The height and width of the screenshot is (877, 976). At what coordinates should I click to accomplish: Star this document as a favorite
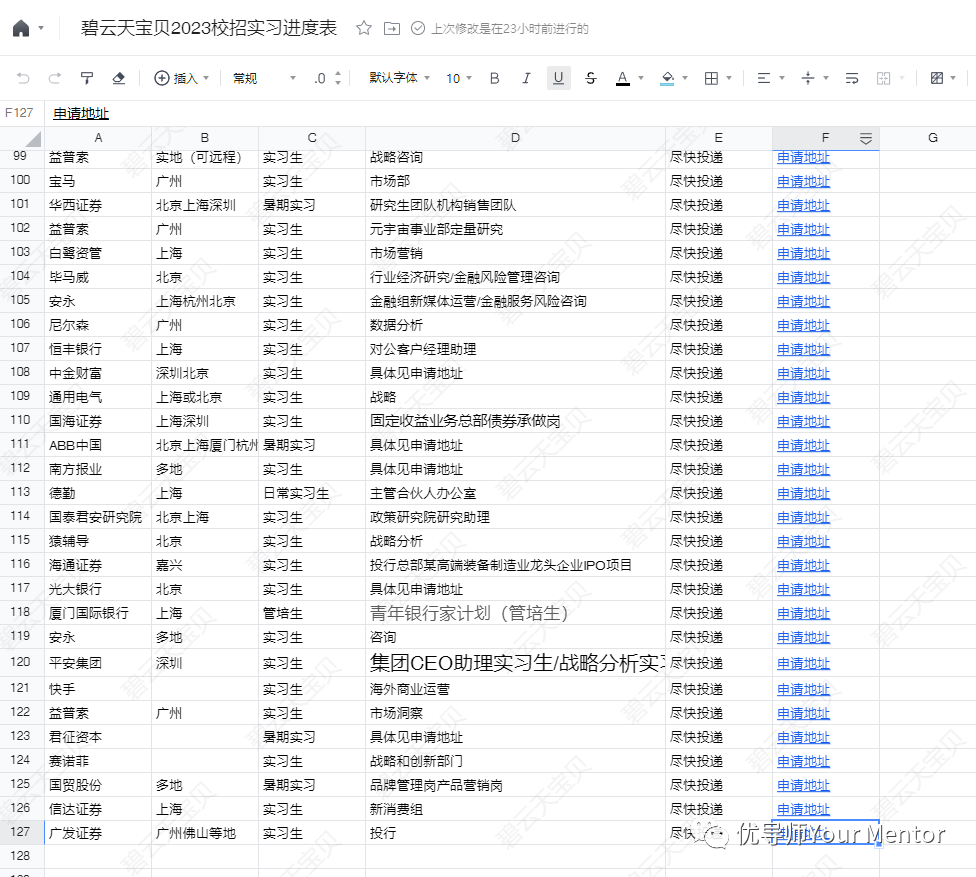(364, 29)
